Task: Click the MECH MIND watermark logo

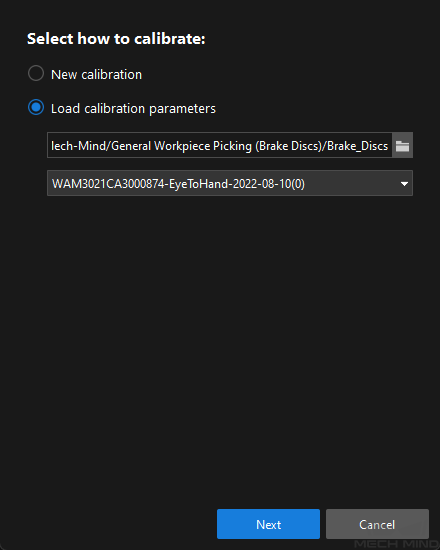Action: 396,544
